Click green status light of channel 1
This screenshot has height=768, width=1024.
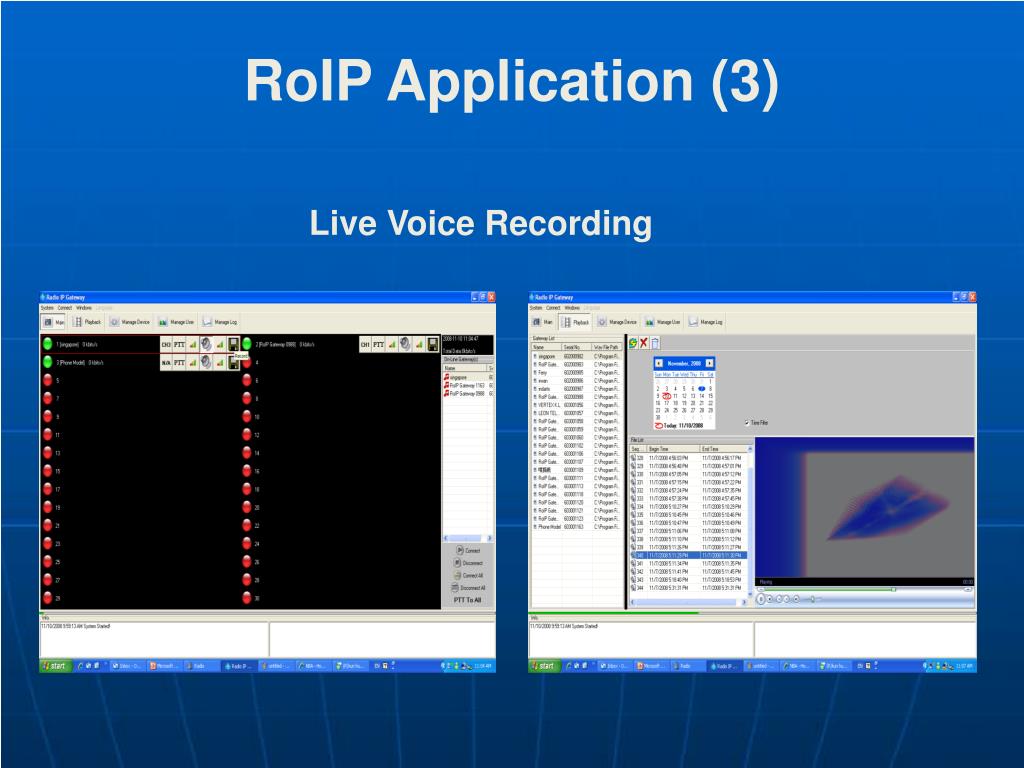[x=48, y=344]
